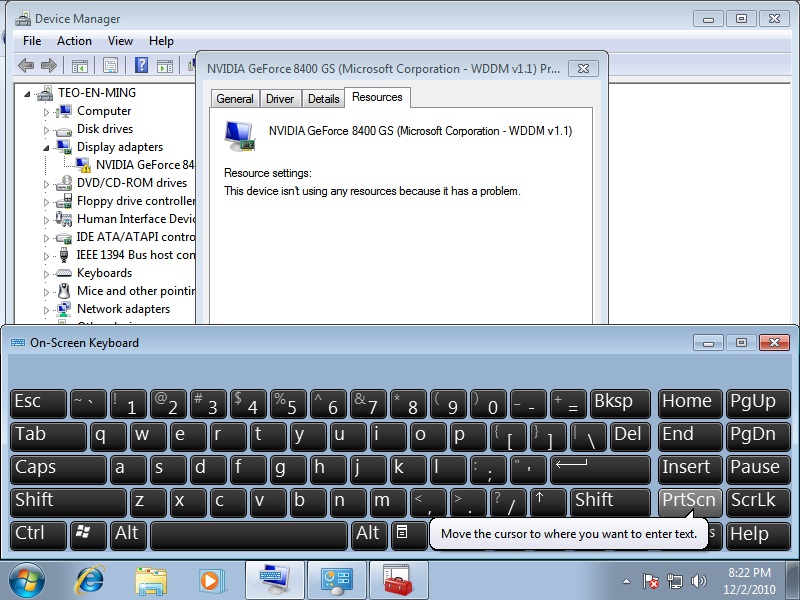Viewport: 800px width, 600px height.
Task: Open Windows Media Player from the taskbar
Action: [211, 580]
